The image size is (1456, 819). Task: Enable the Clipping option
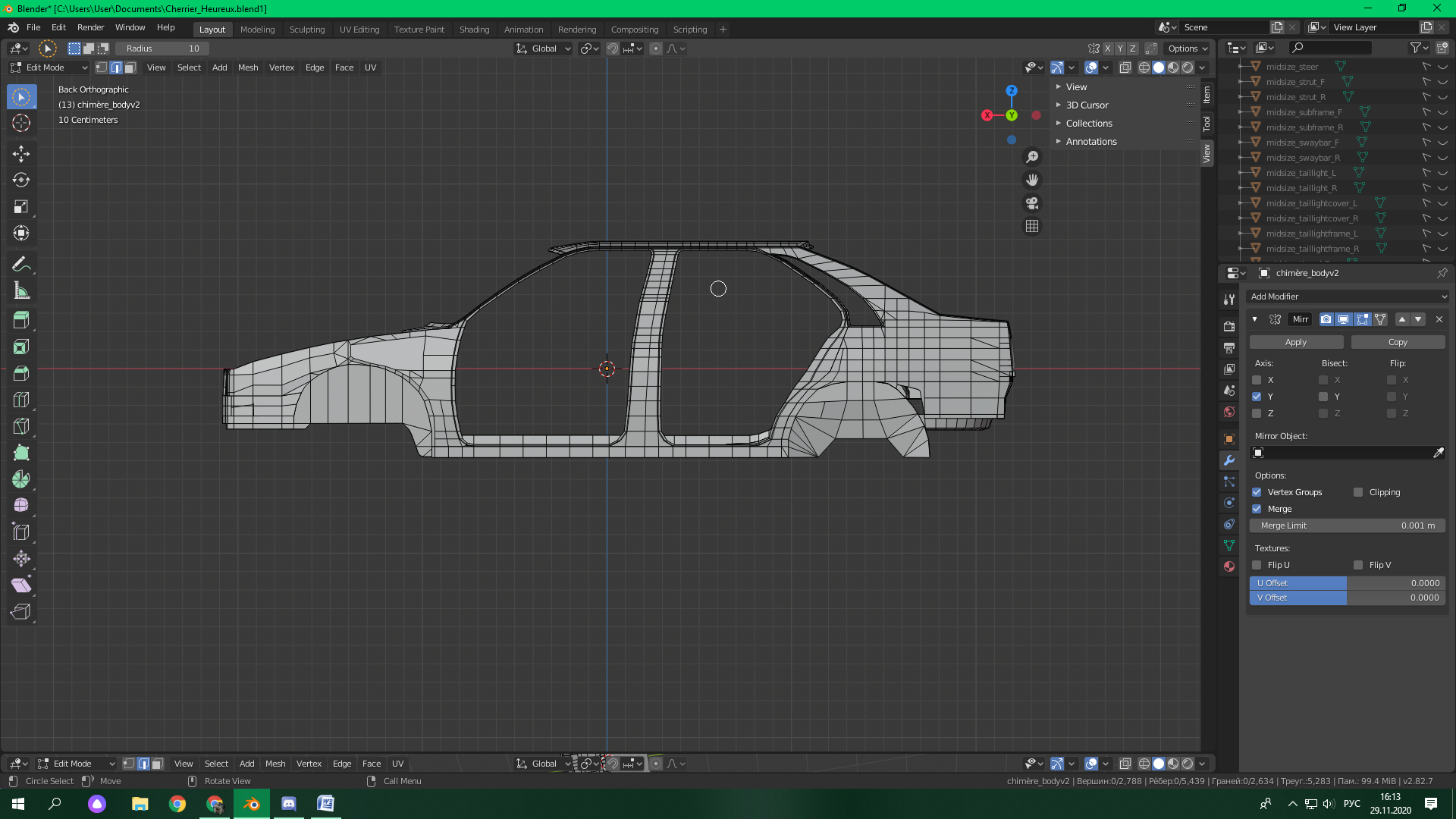point(1358,492)
